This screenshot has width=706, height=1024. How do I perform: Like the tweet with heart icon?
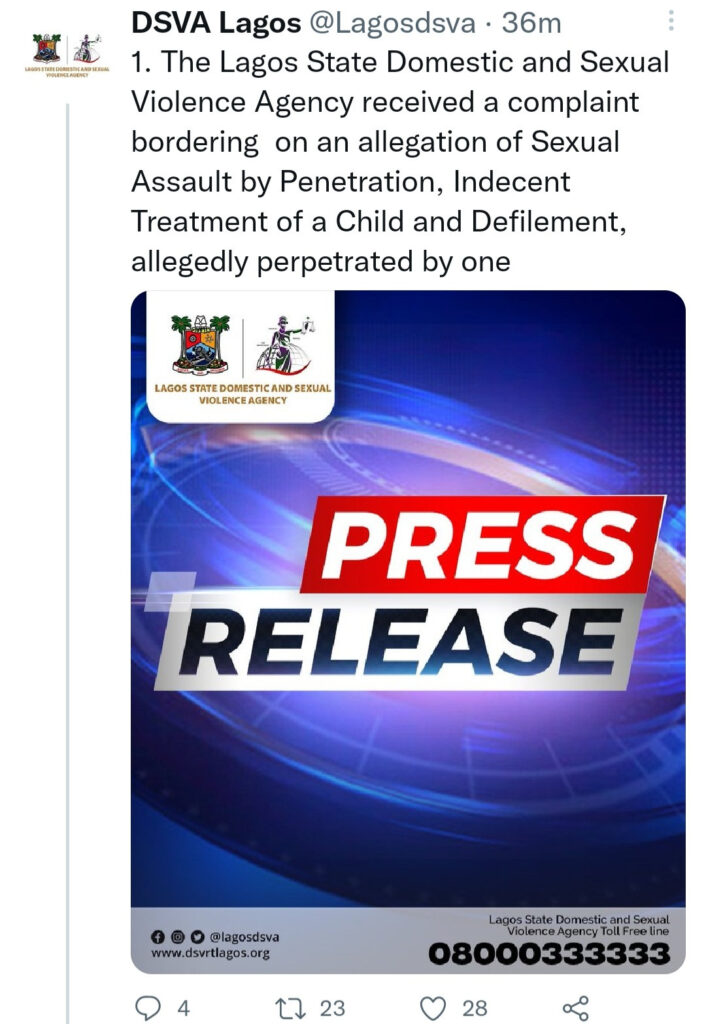coord(433,1008)
